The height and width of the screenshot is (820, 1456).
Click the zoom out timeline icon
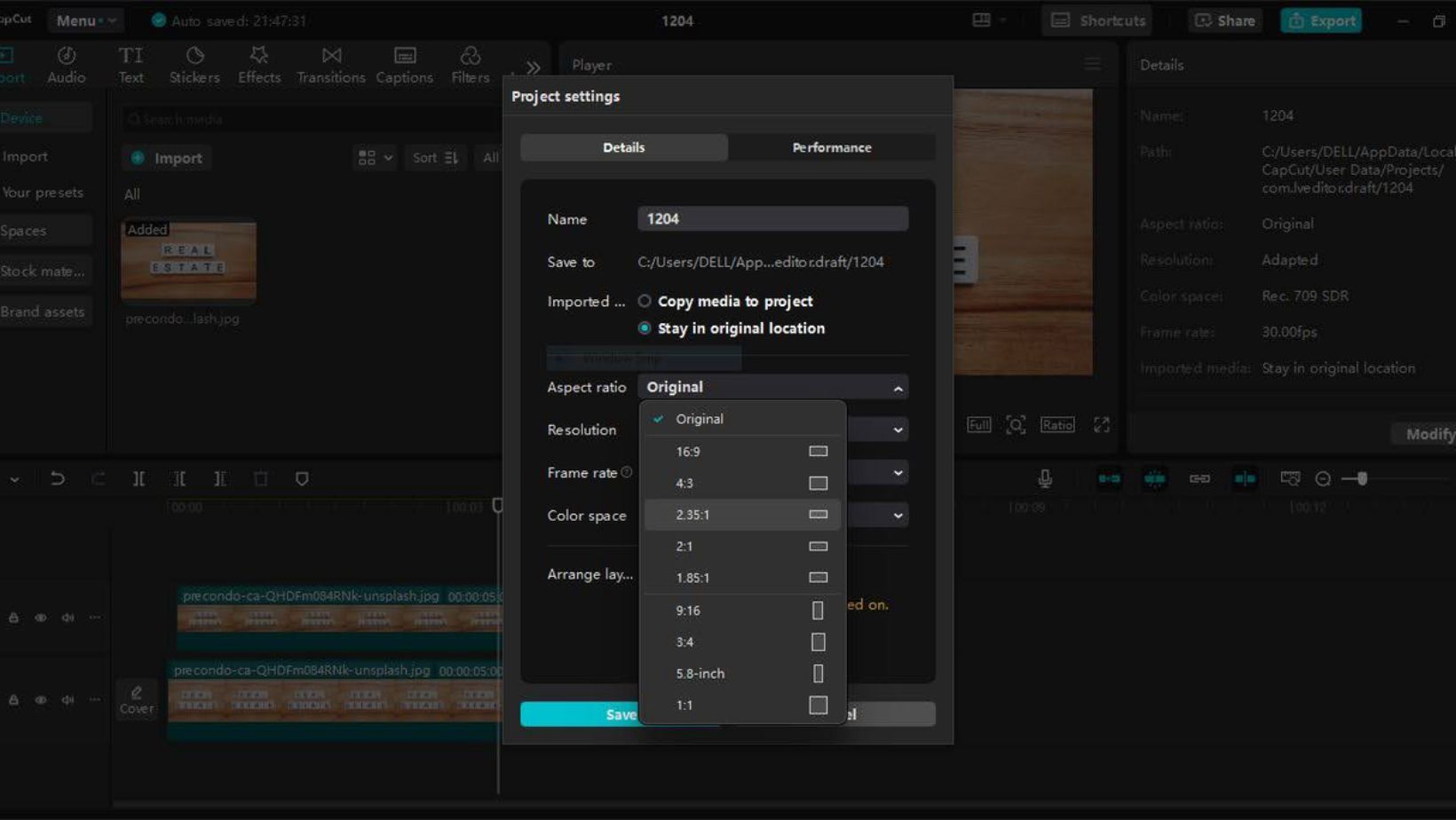coord(1323,479)
